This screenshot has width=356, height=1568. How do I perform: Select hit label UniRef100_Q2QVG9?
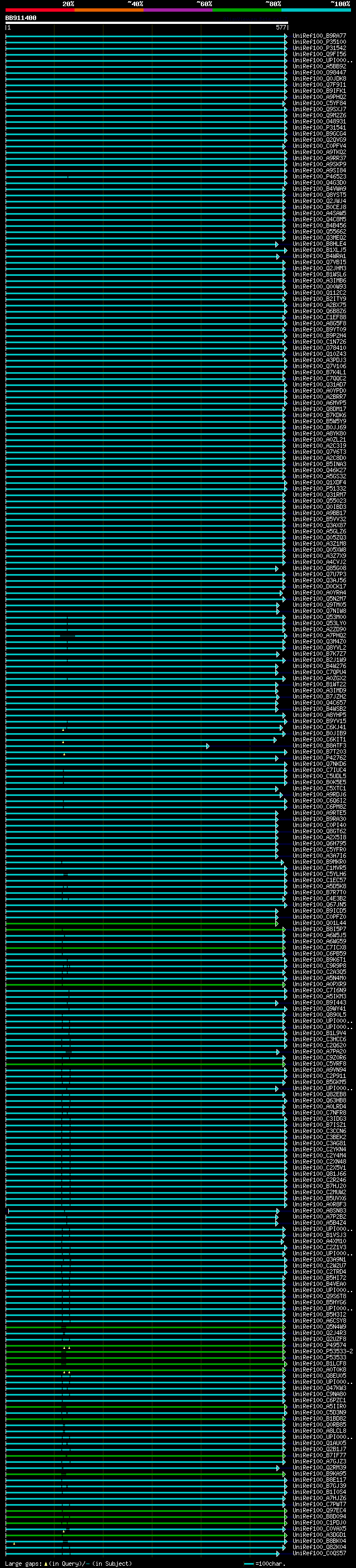[319, 140]
